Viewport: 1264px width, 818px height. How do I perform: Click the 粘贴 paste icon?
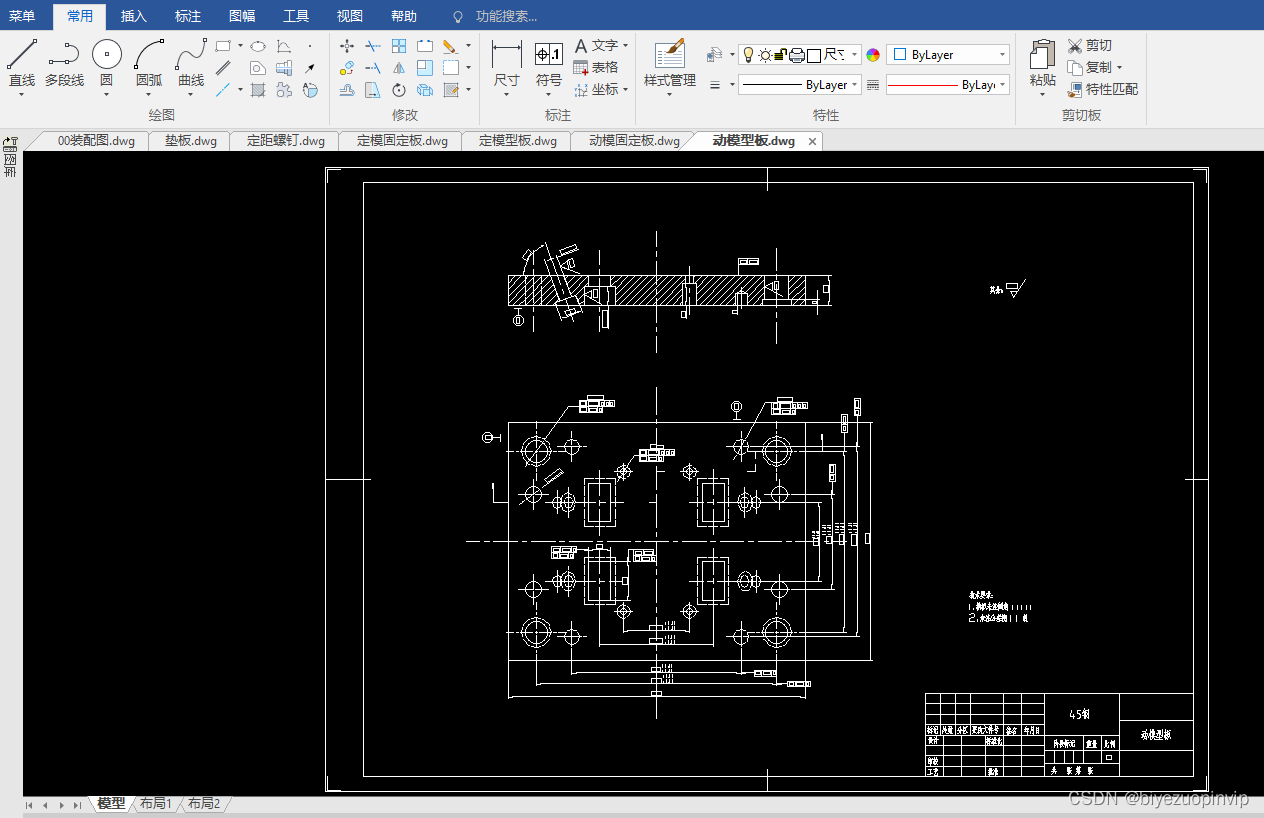point(1042,55)
